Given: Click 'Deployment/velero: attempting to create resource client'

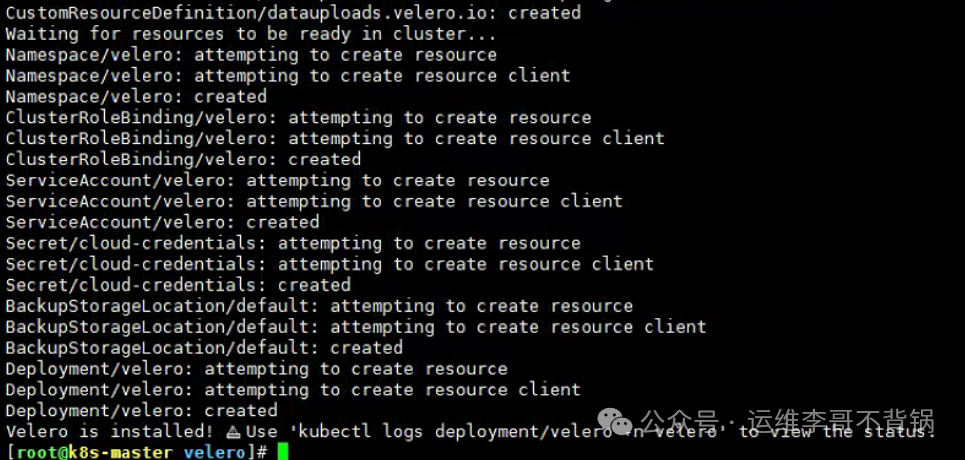Looking at the screenshot, I should pos(294,390).
